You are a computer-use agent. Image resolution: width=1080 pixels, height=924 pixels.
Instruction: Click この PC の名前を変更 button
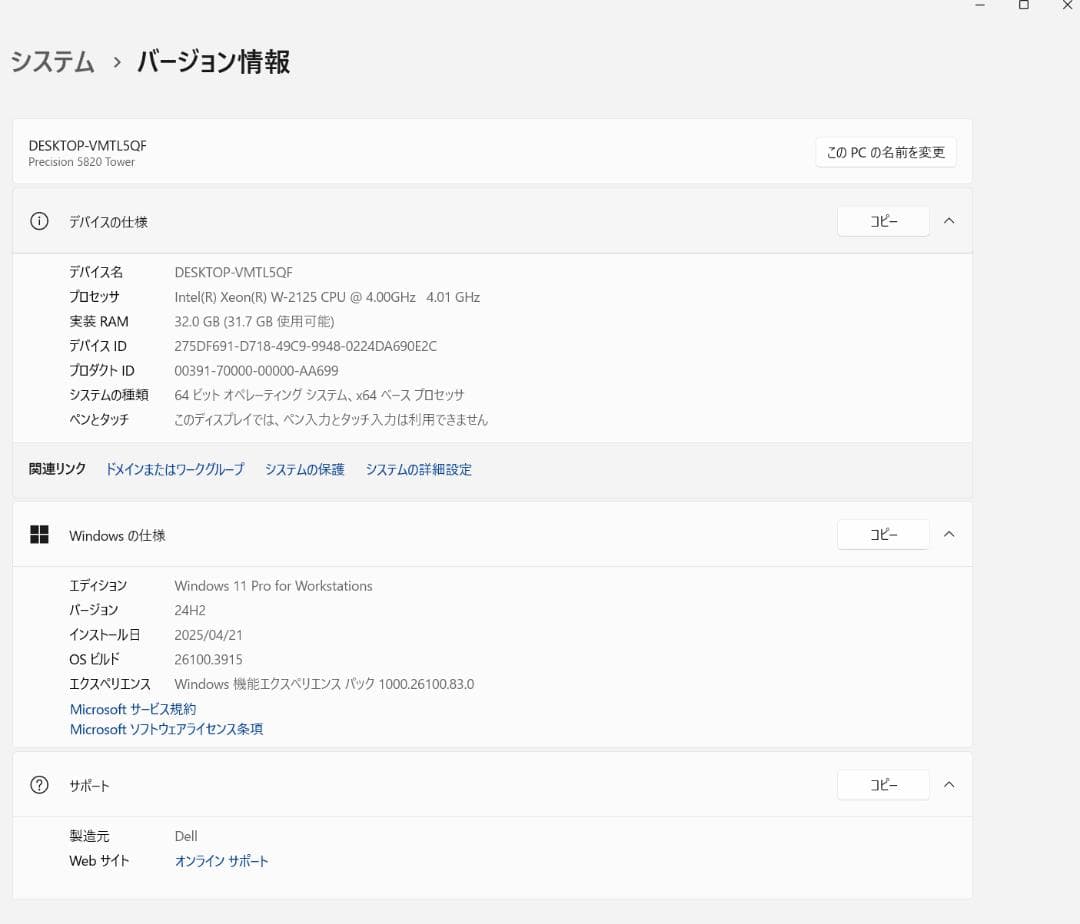[x=885, y=152]
